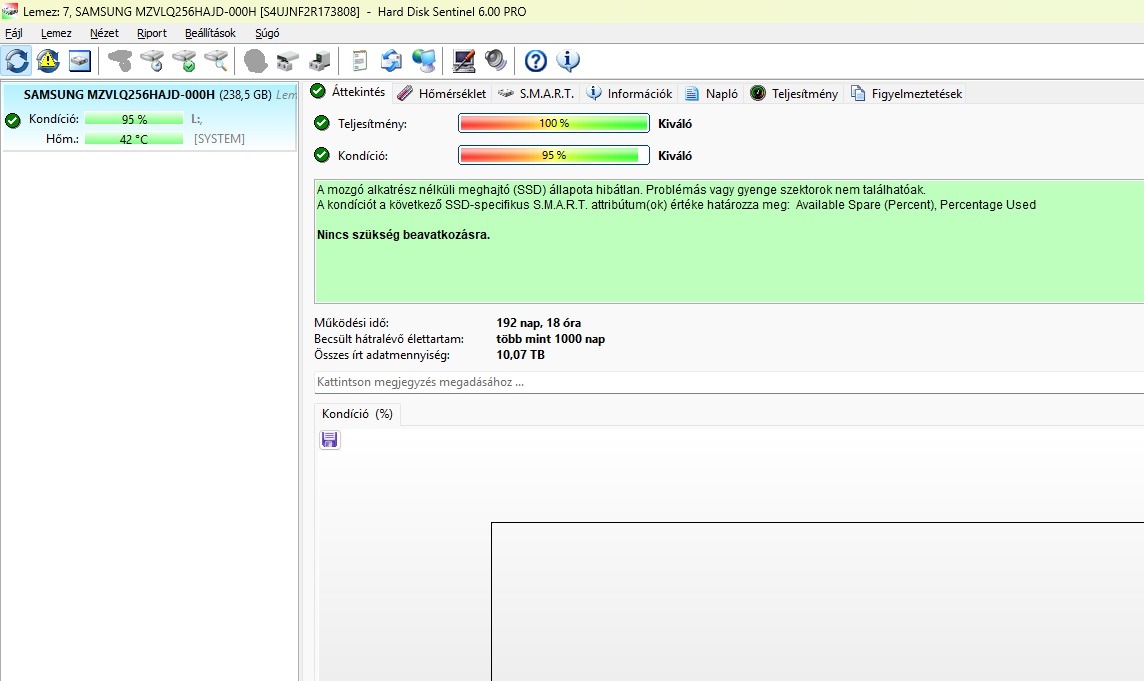
Task: Switch to the Áttekintés tab
Action: pyautogui.click(x=348, y=92)
